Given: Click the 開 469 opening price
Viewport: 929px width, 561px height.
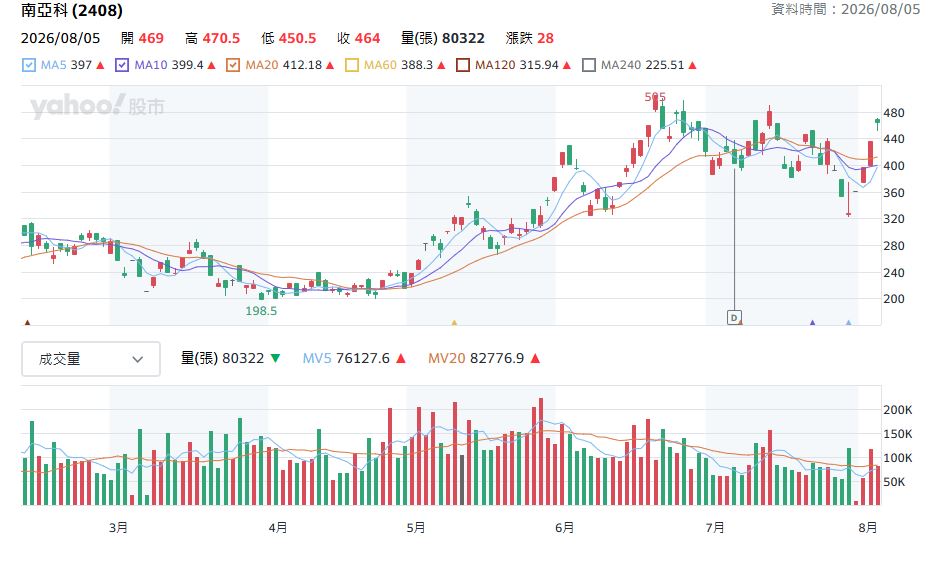Looking at the screenshot, I should pos(142,39).
